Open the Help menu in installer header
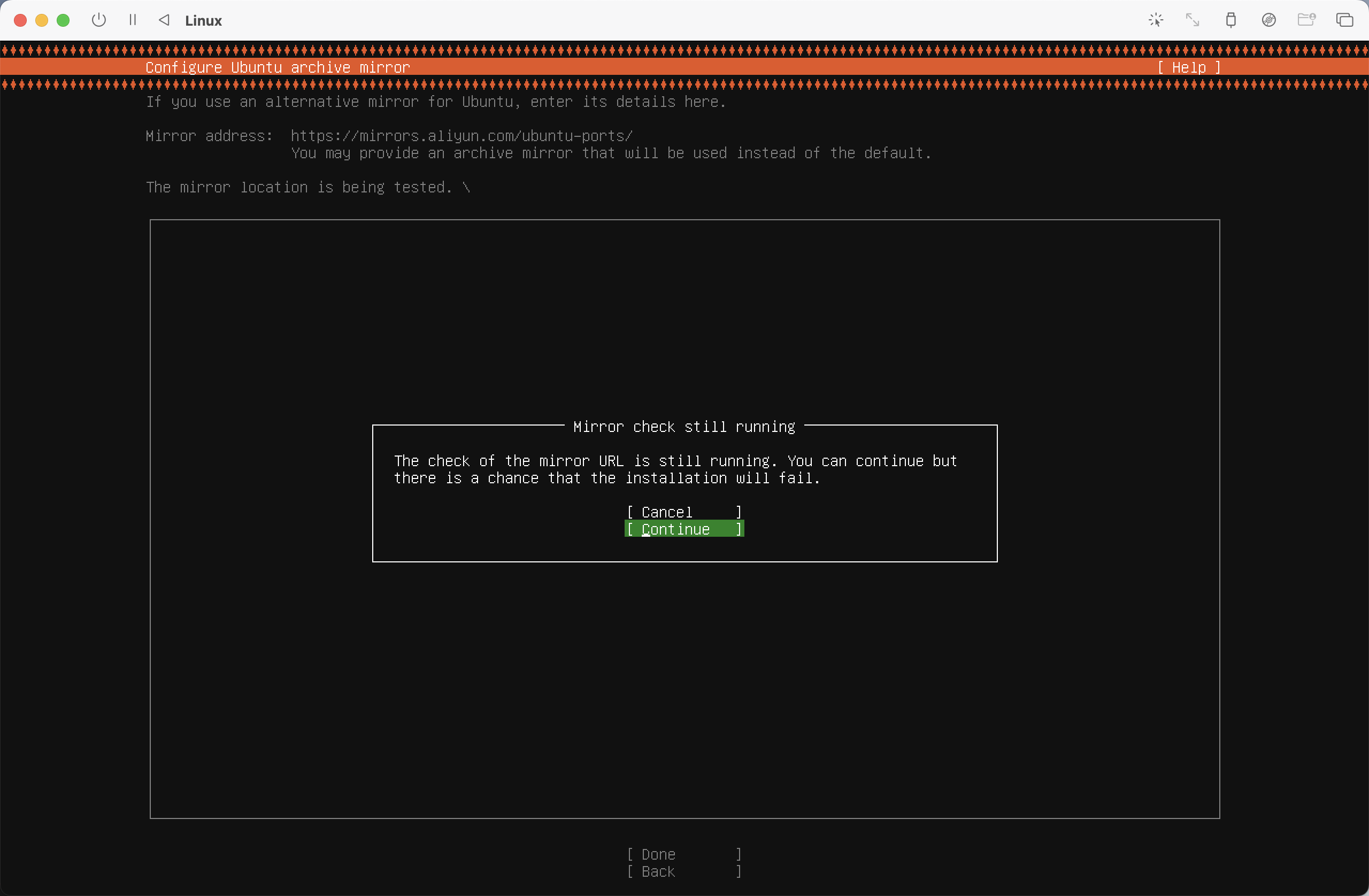 coord(1188,67)
